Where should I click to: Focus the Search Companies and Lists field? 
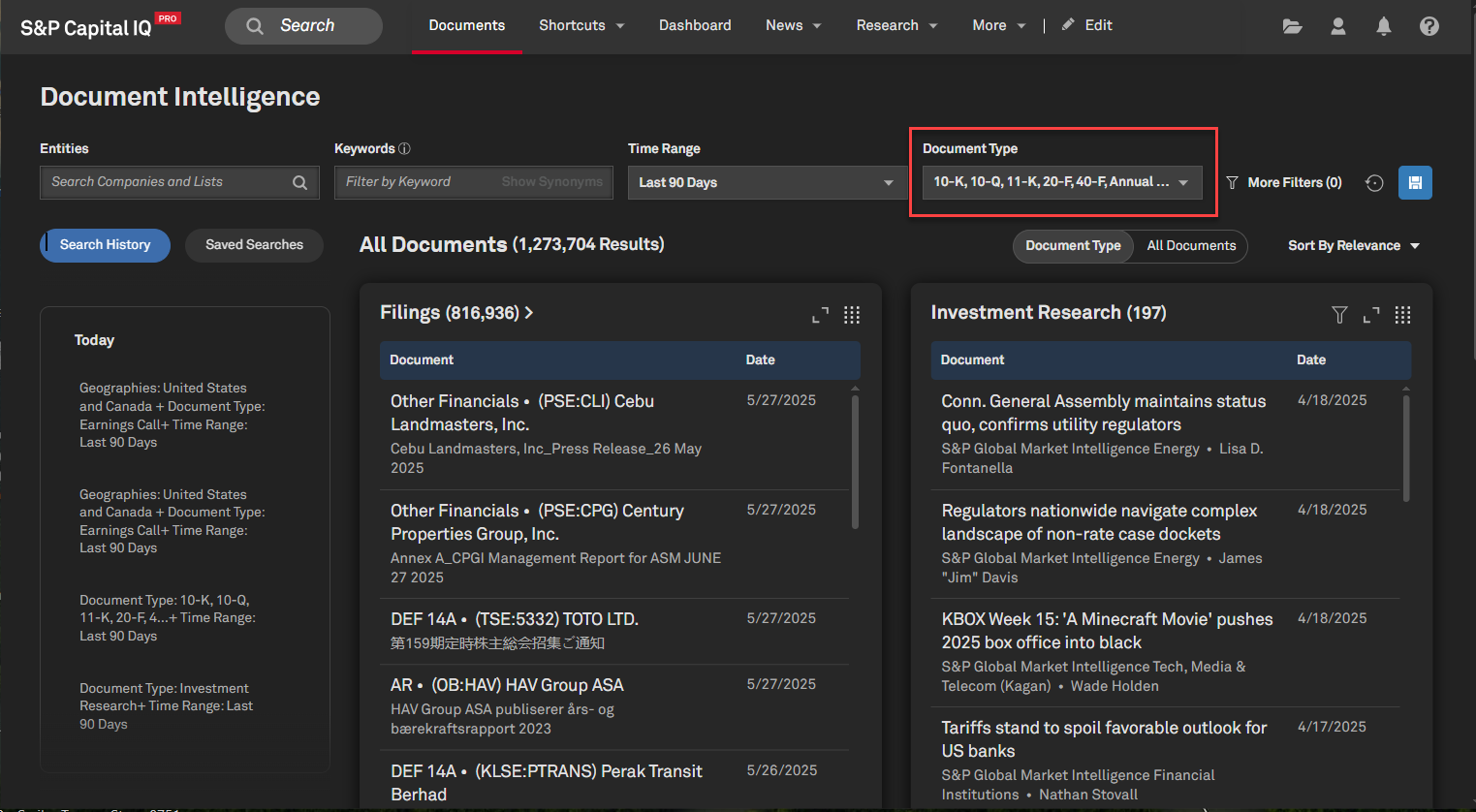coord(179,182)
